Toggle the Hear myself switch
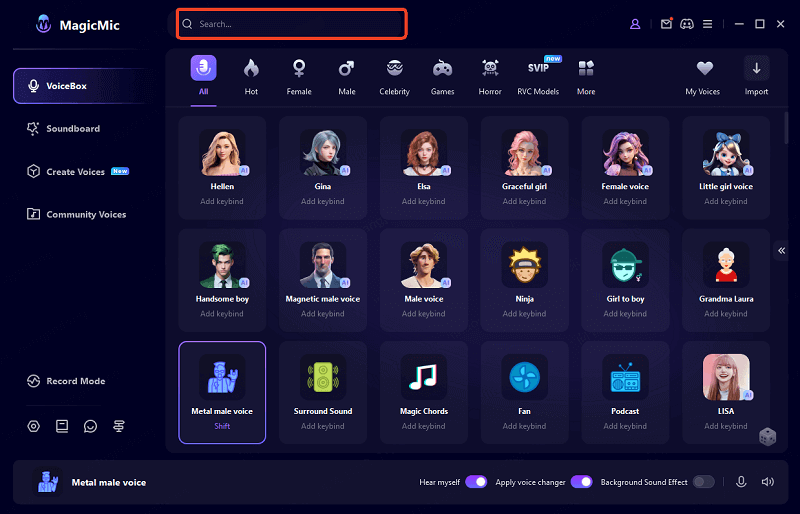This screenshot has height=514, width=800. 476,482
